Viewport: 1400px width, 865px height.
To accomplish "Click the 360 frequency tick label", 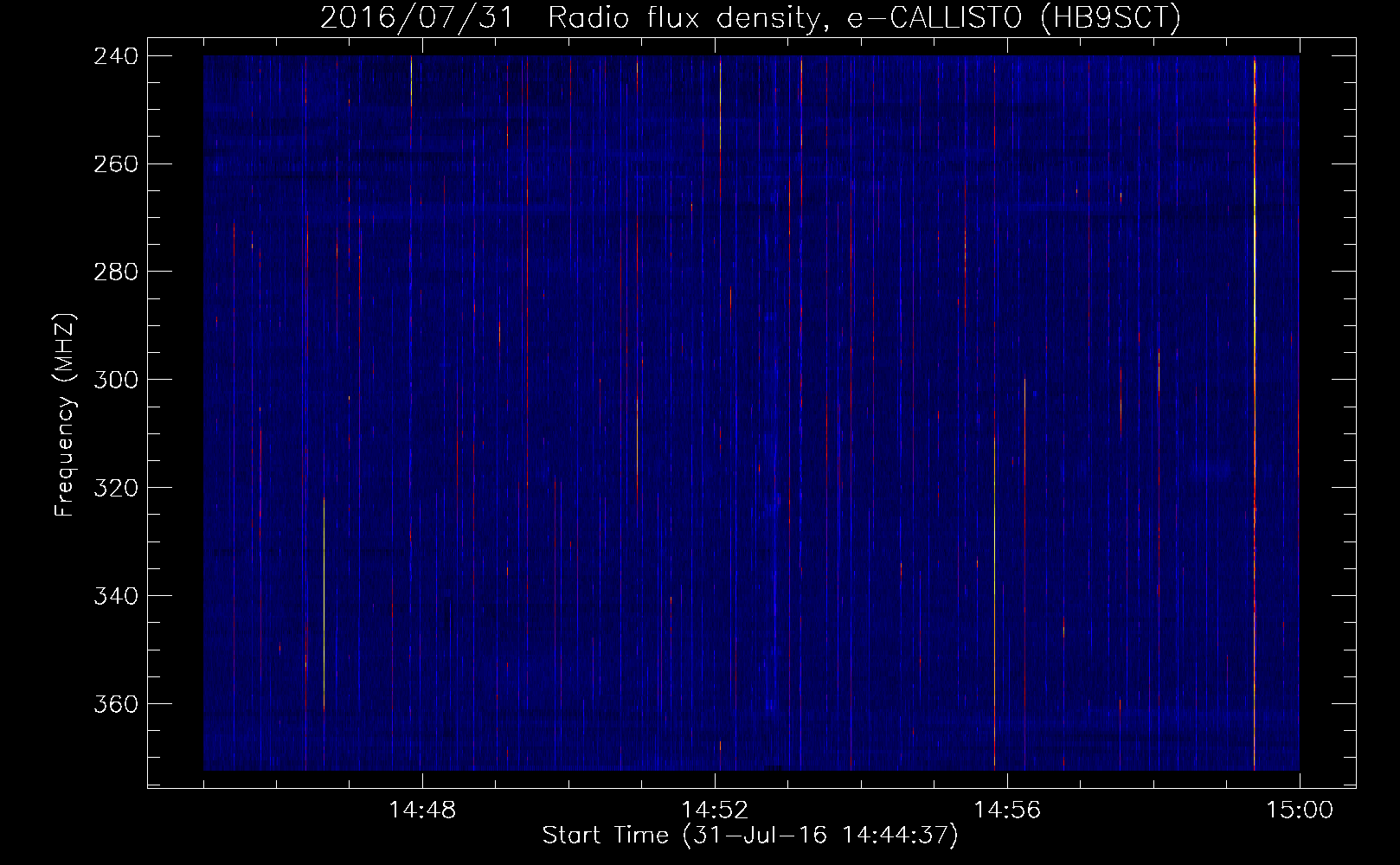I will [x=115, y=704].
